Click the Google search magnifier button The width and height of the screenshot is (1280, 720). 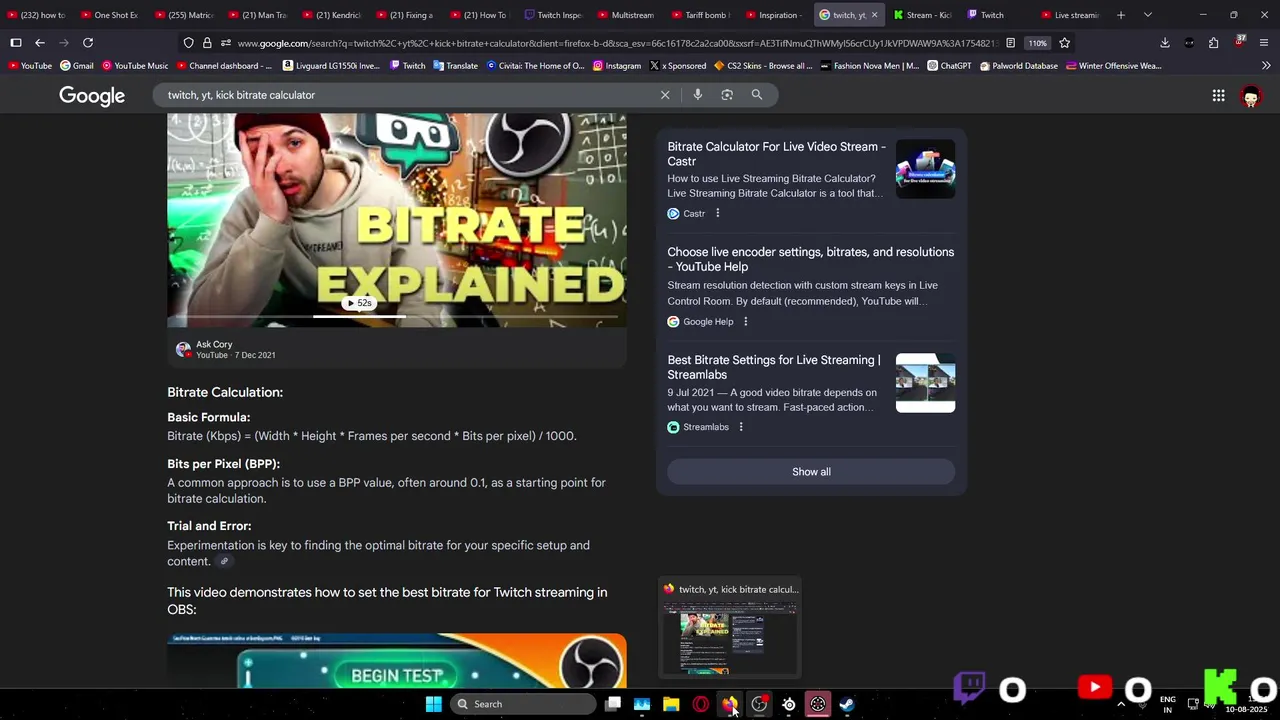pyautogui.click(x=757, y=95)
